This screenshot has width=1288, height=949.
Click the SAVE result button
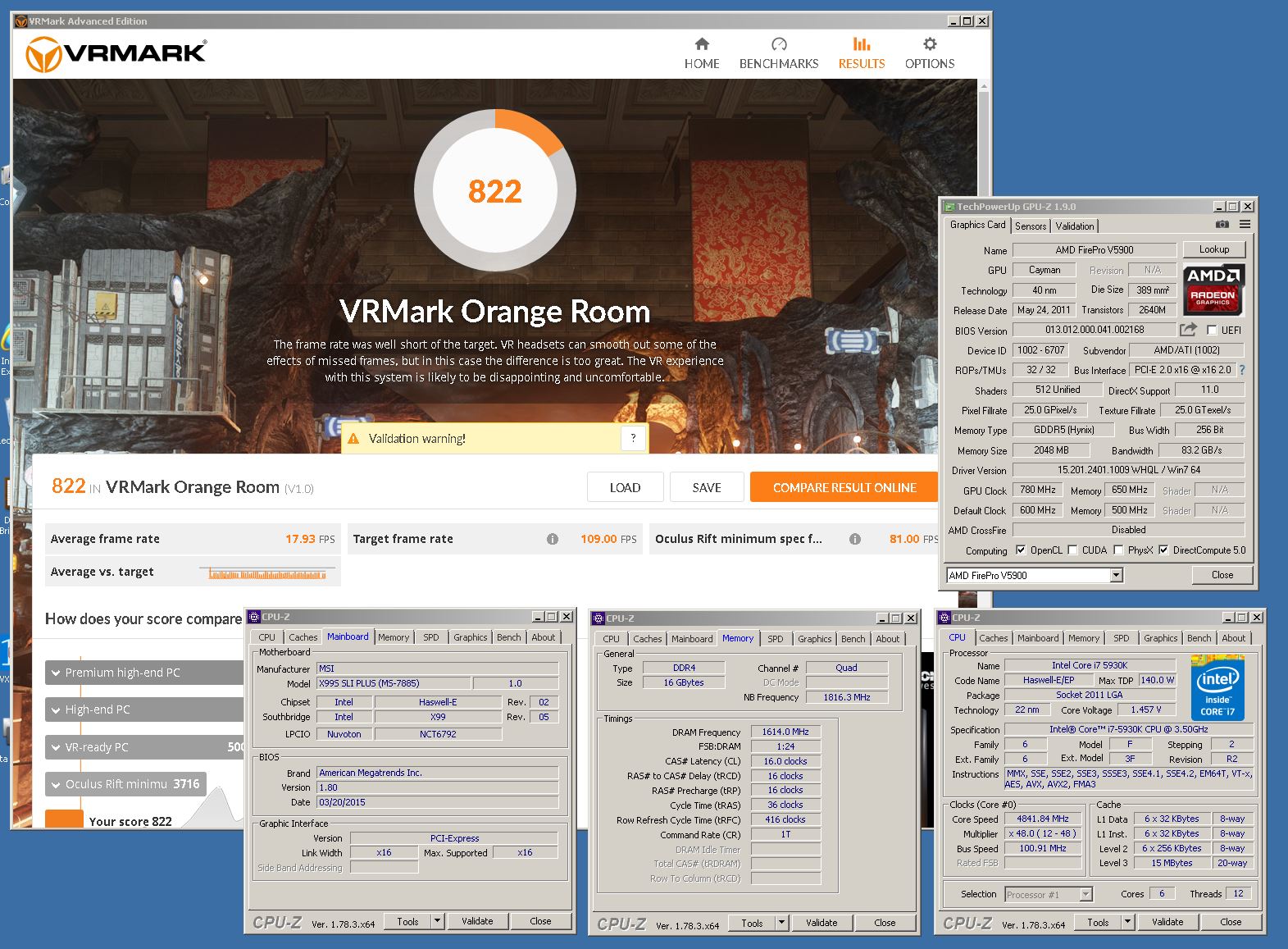(x=707, y=487)
